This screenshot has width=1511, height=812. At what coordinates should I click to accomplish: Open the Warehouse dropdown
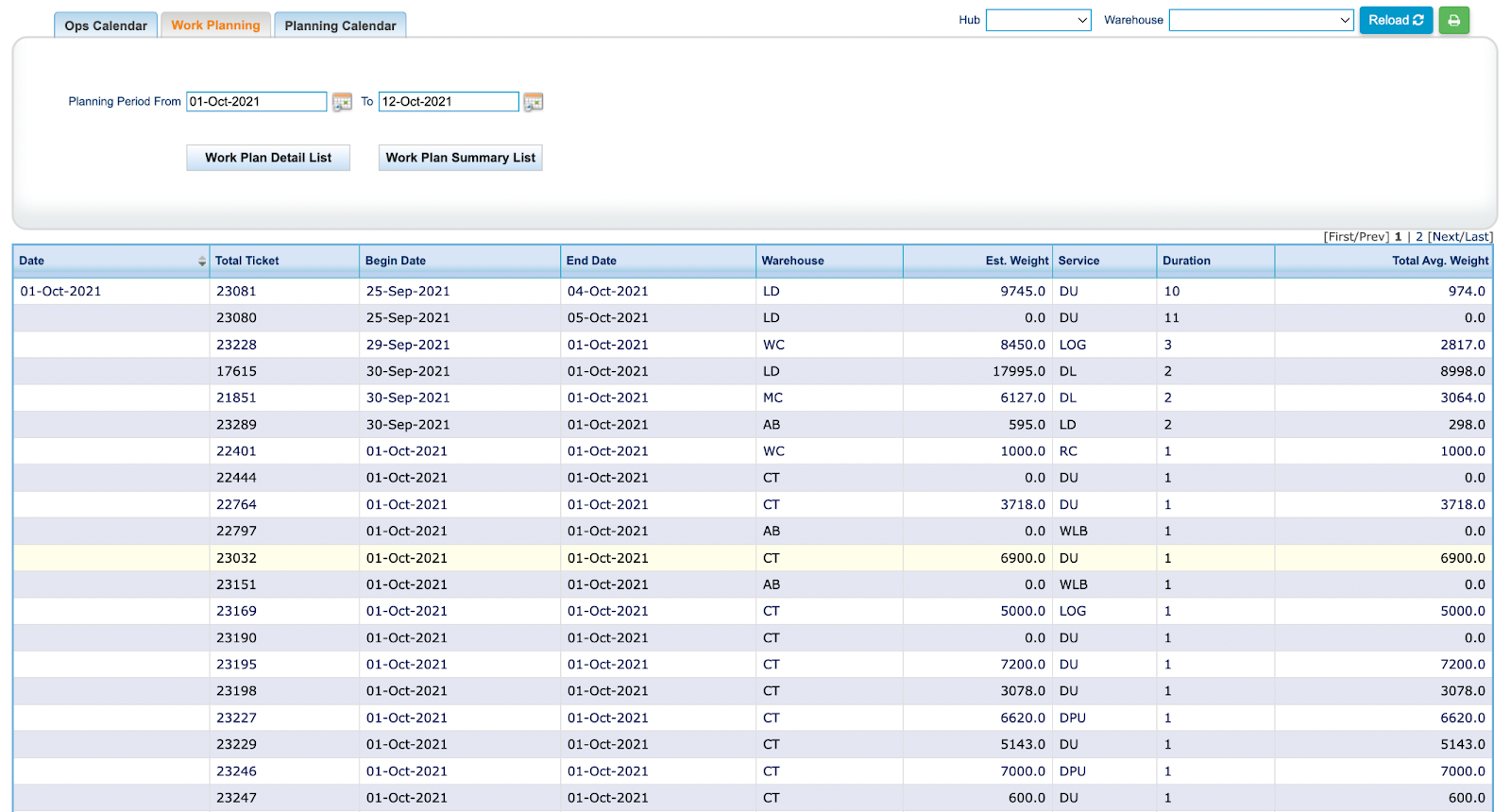1262,20
